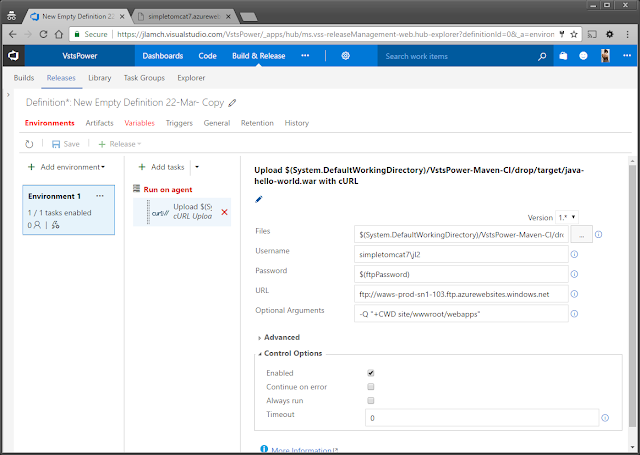This screenshot has height=455, width=640.
Task: Open the More Information link
Action: 304,450
